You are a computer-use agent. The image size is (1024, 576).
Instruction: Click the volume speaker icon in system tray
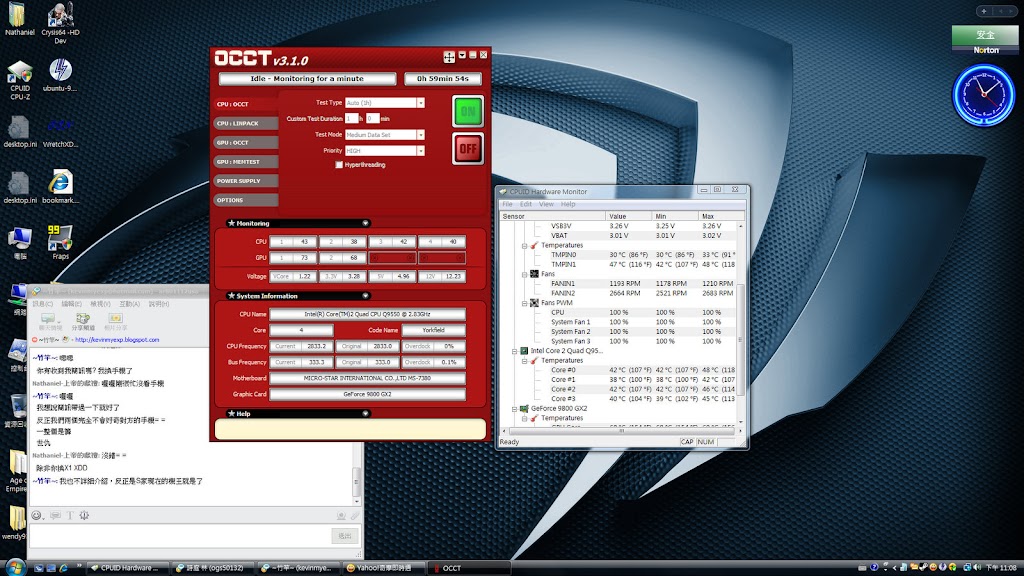pyautogui.click(x=978, y=568)
